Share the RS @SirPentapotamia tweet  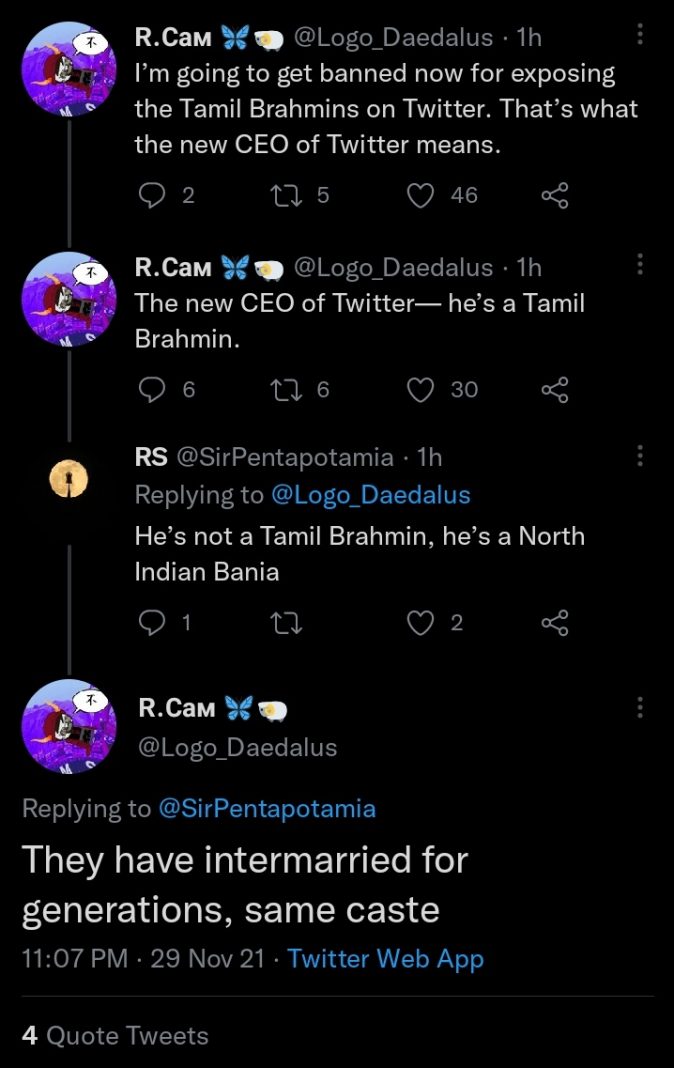[555, 623]
